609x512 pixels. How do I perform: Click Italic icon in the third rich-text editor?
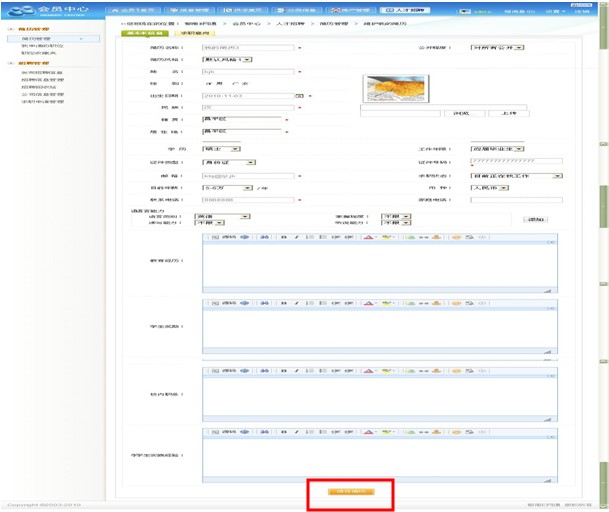297,371
